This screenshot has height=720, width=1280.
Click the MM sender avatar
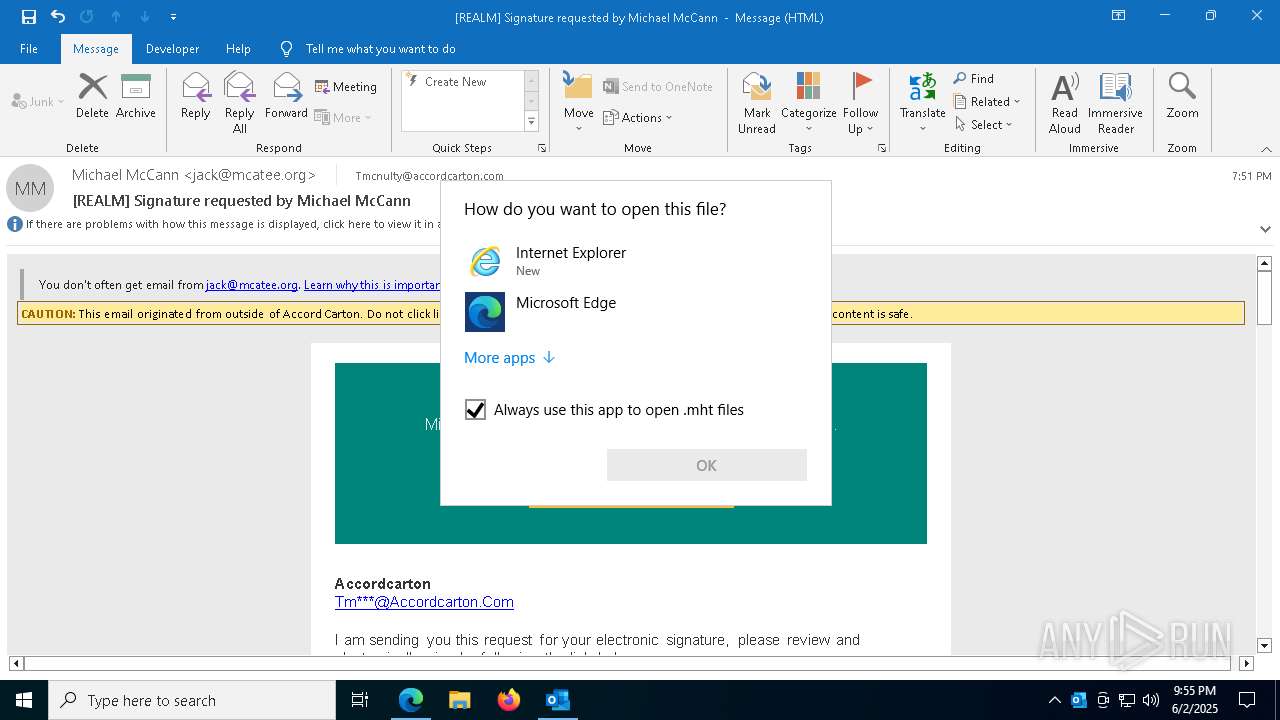(30, 188)
